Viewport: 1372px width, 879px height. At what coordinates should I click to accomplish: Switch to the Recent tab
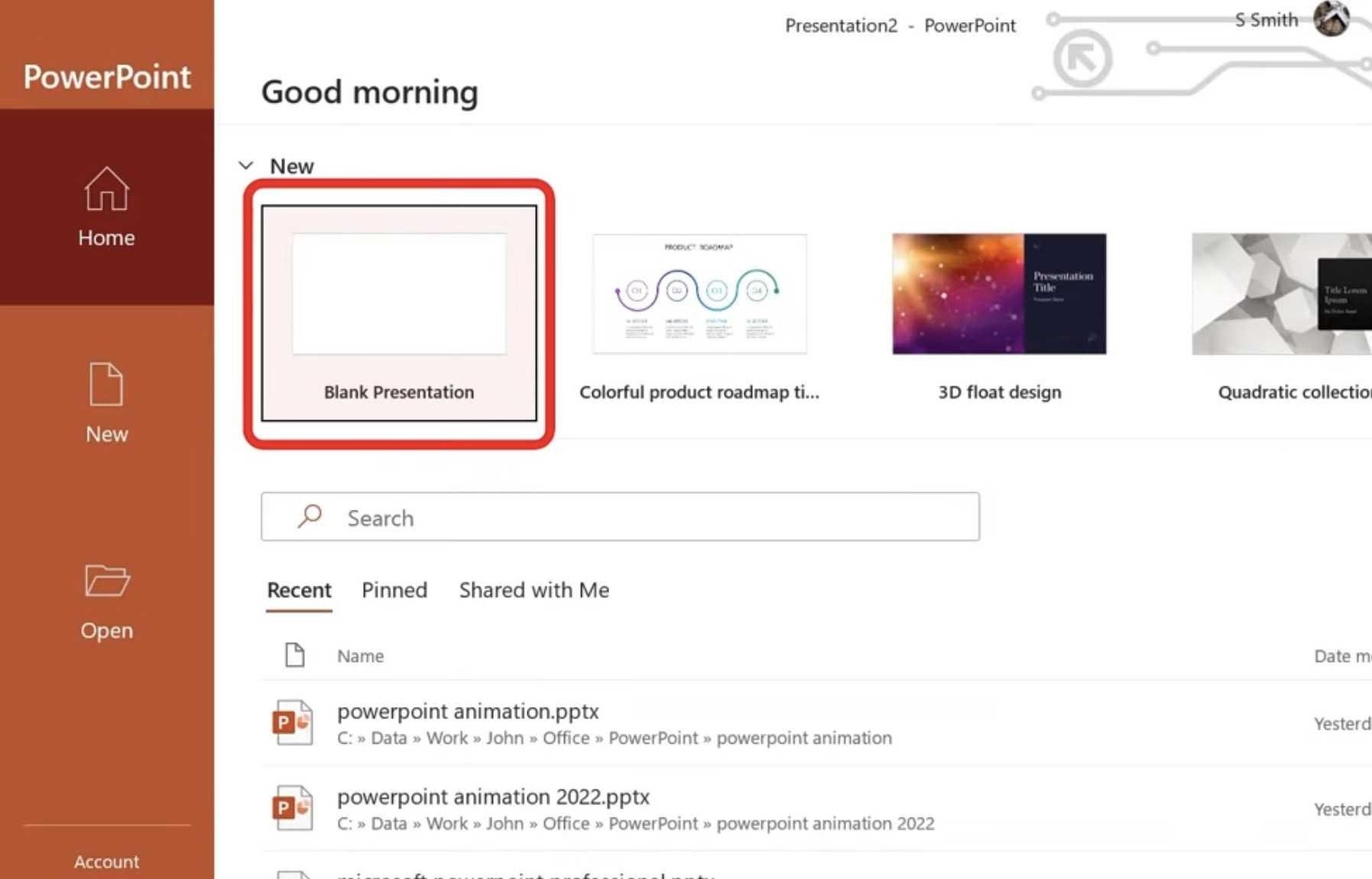(299, 590)
